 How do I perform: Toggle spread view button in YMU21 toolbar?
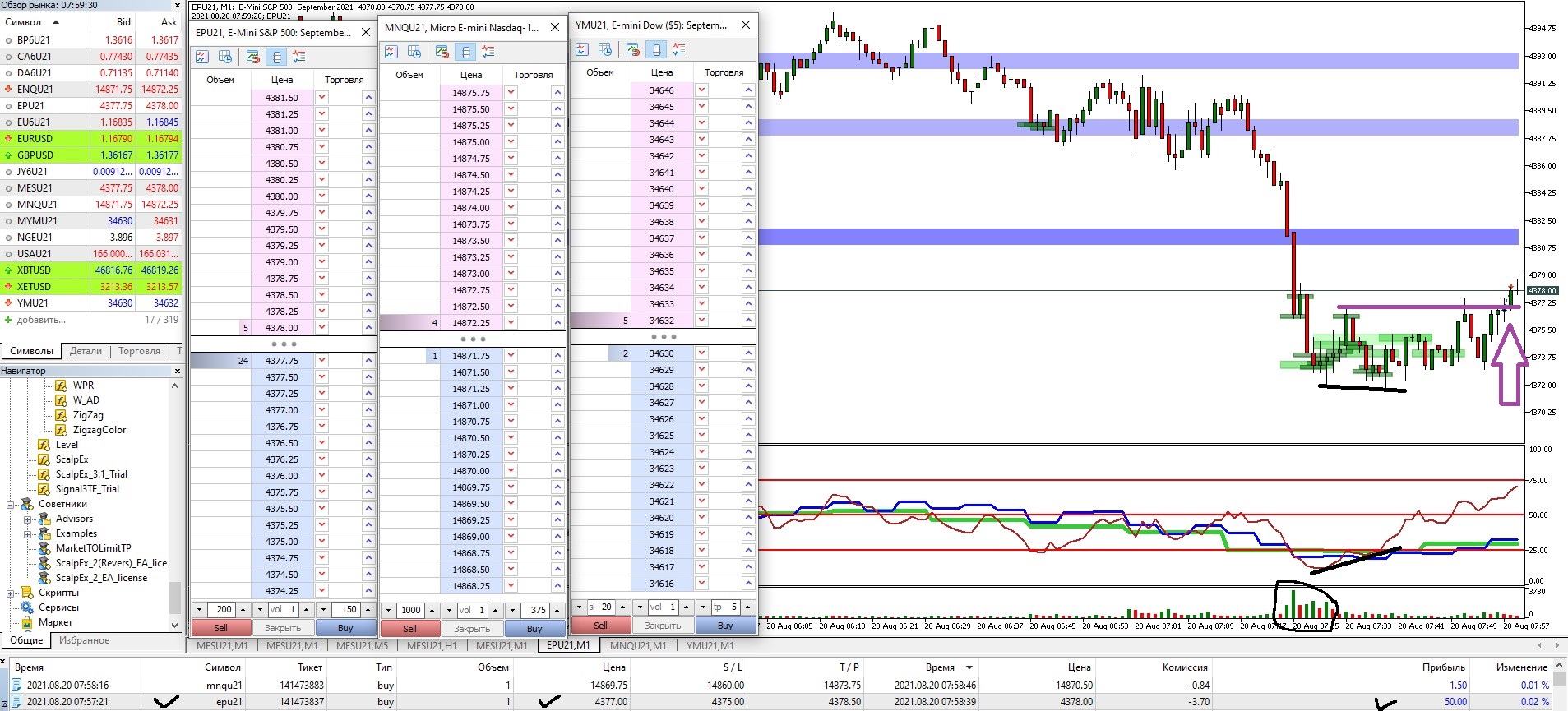656,49
